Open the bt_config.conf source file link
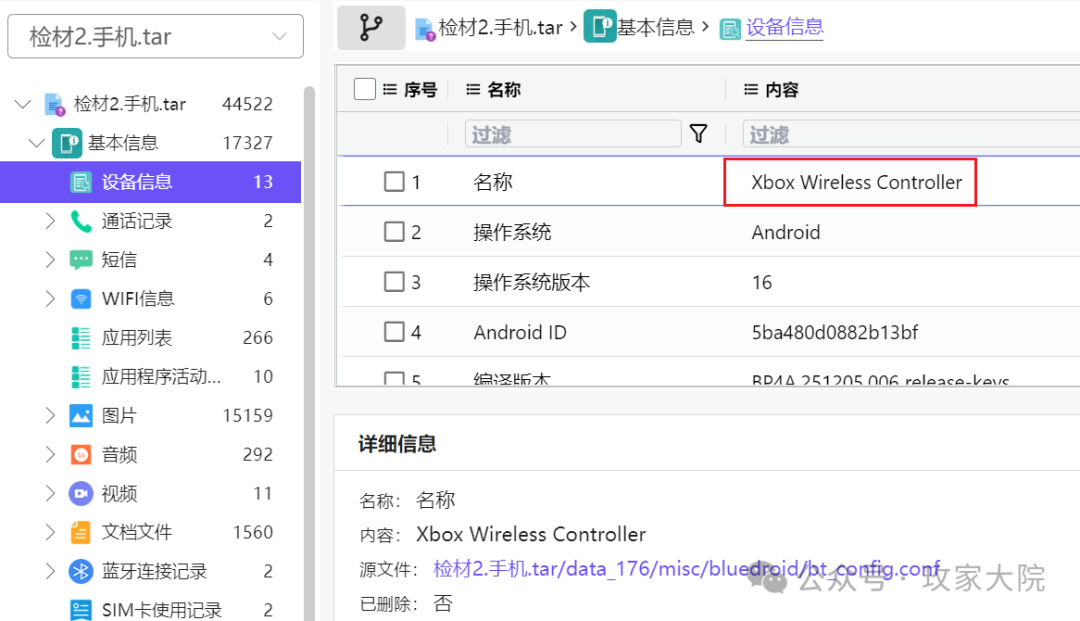 (686, 569)
